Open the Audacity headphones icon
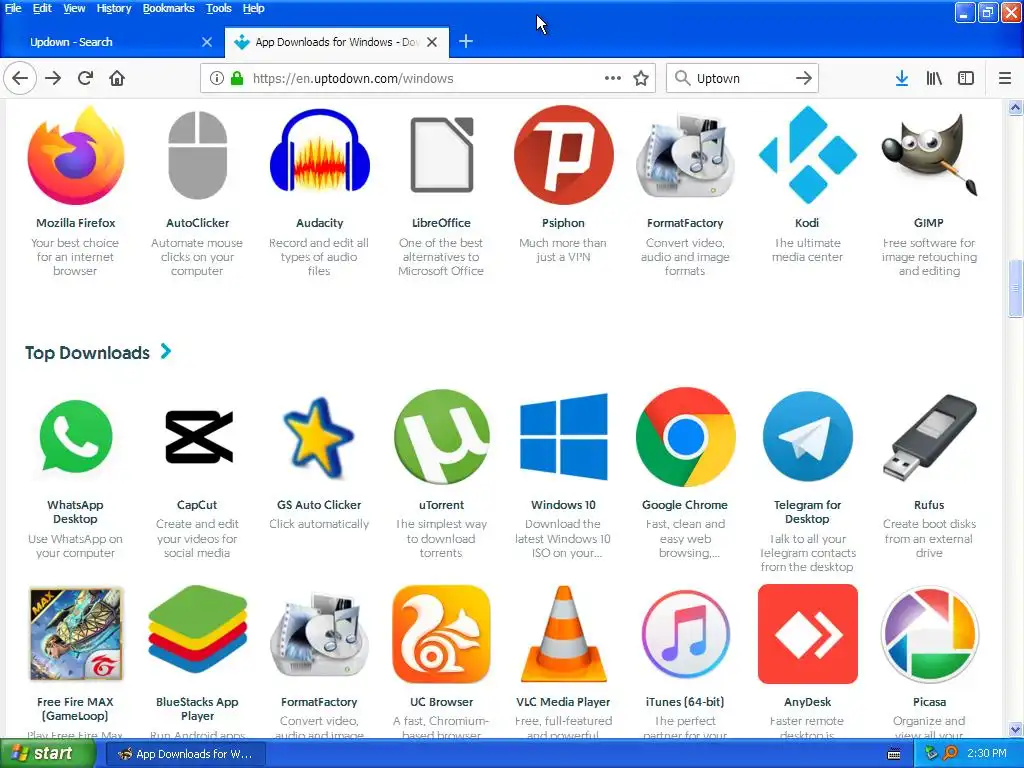 click(319, 152)
